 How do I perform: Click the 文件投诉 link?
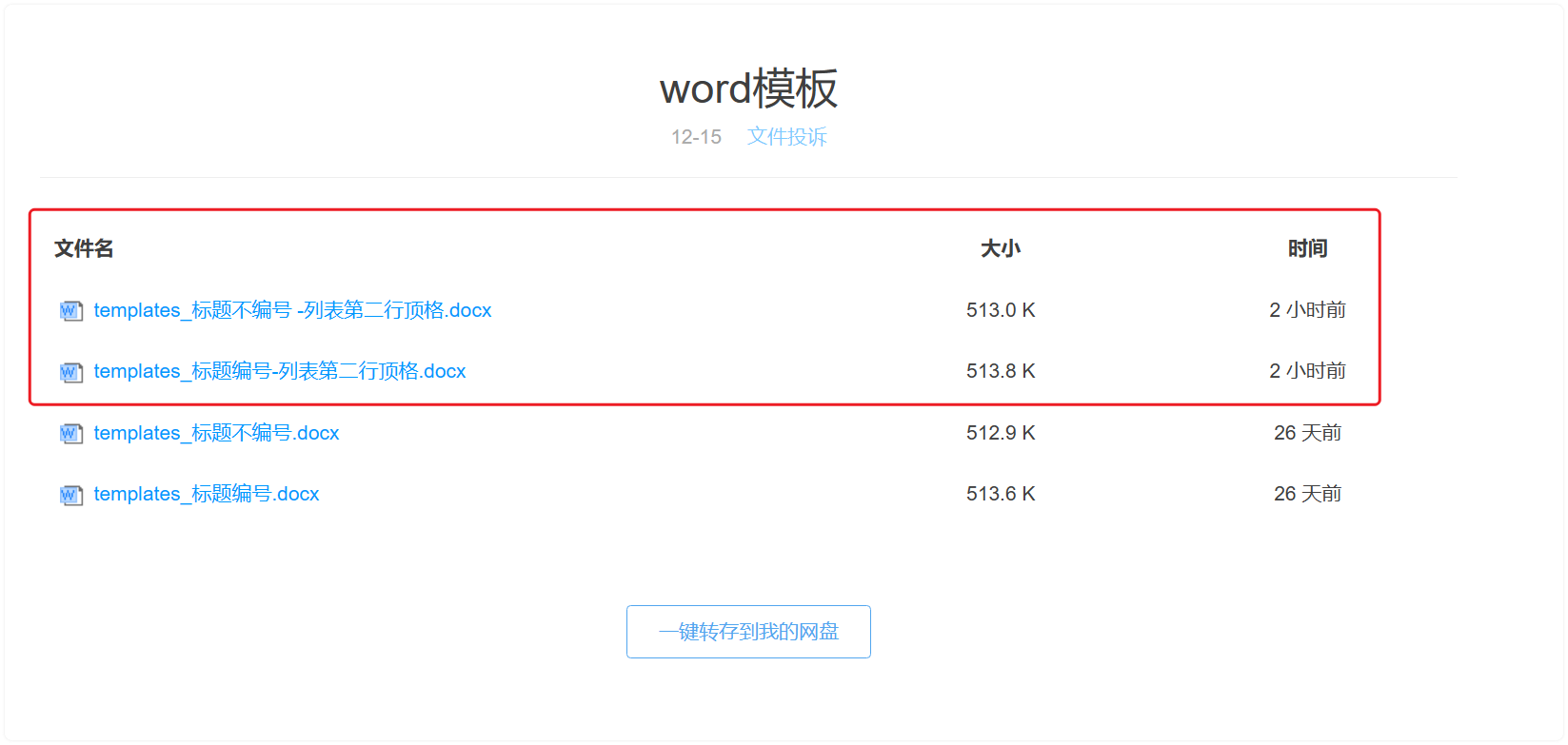[x=787, y=137]
